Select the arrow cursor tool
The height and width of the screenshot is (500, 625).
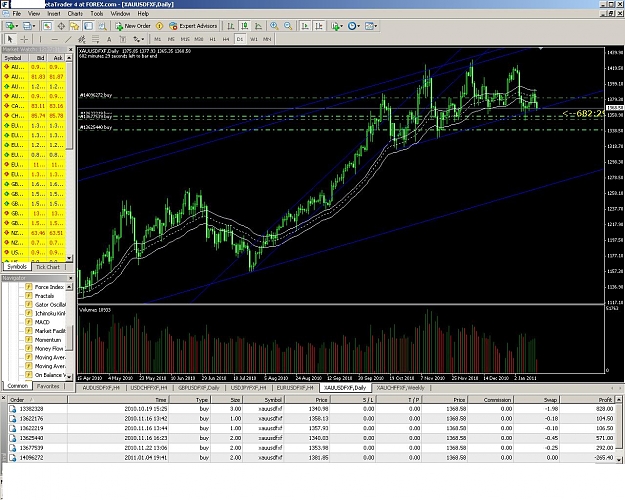[x=10, y=39]
